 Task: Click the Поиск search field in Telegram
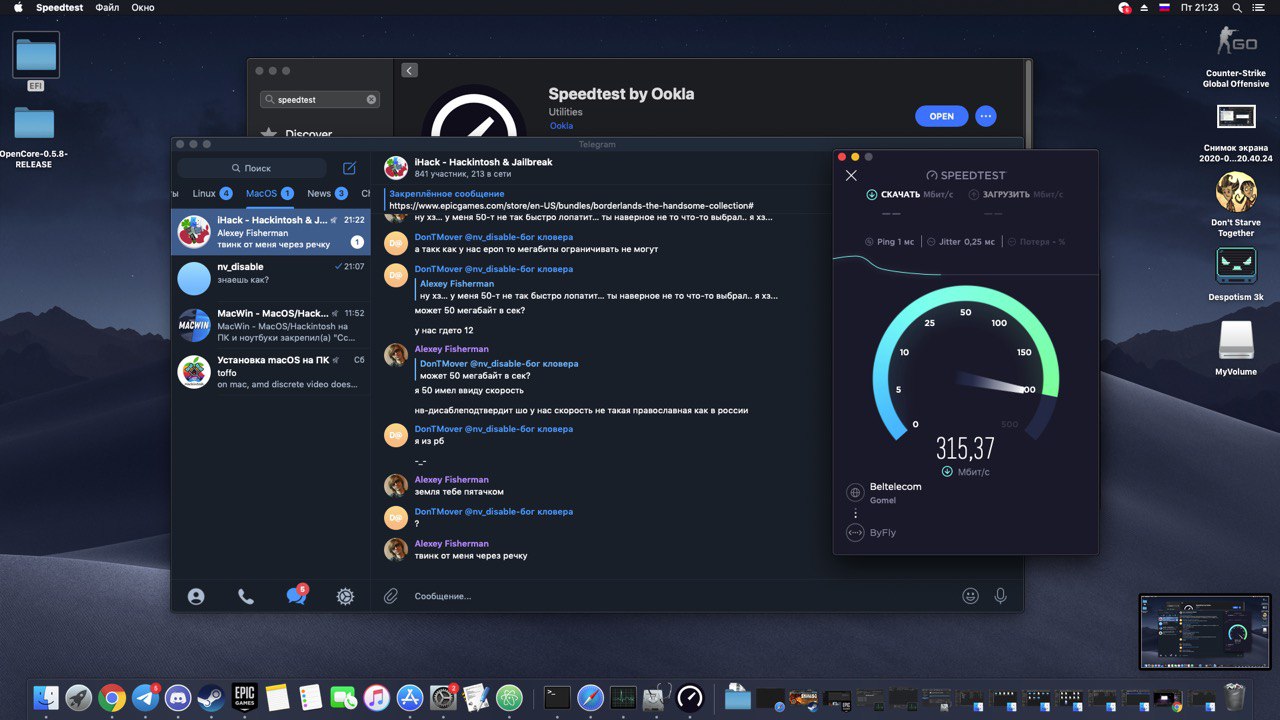pos(252,168)
